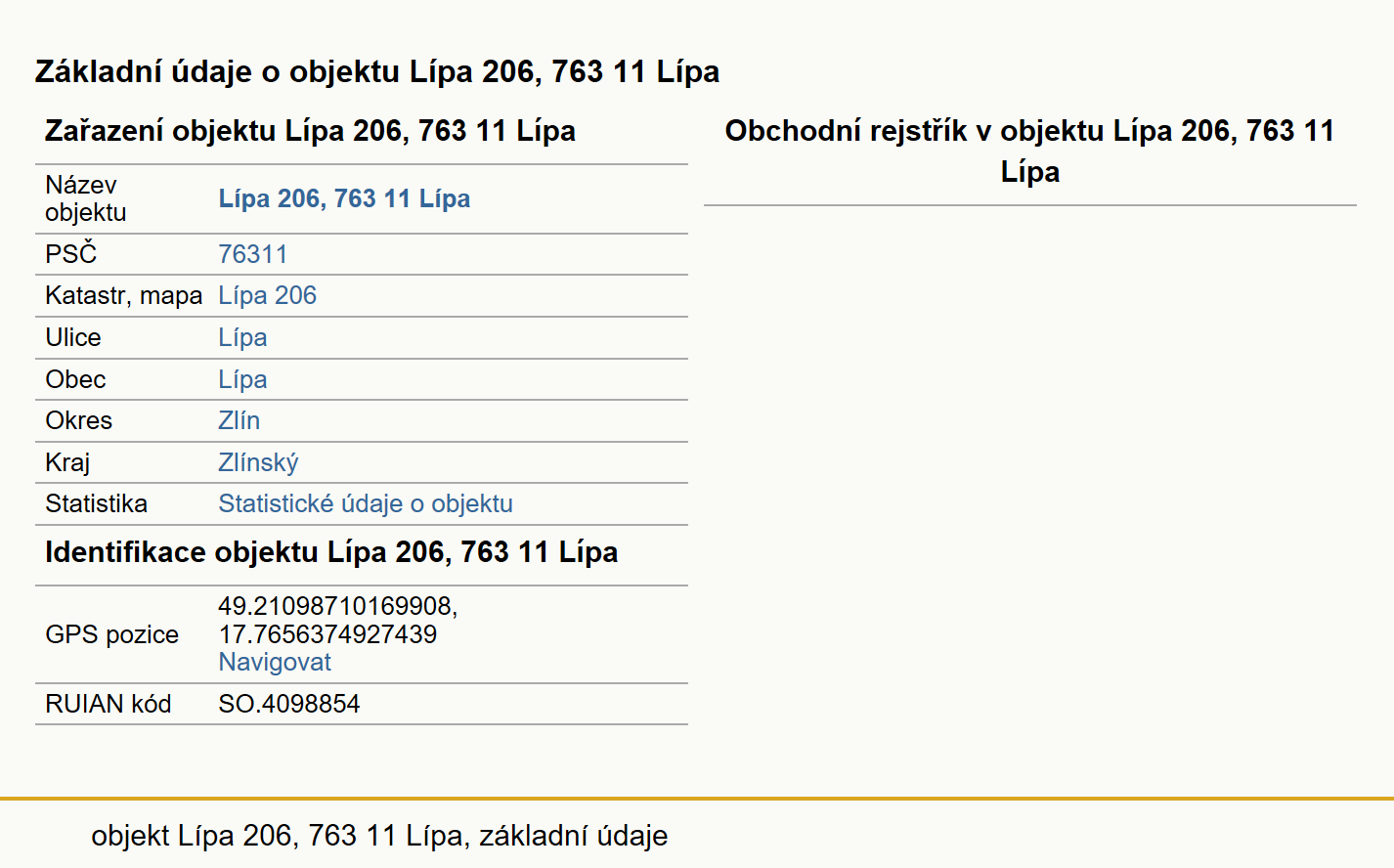Click the GPS longitude 17.7656374927439 text
The height and width of the screenshot is (868, 1394).
tap(327, 634)
